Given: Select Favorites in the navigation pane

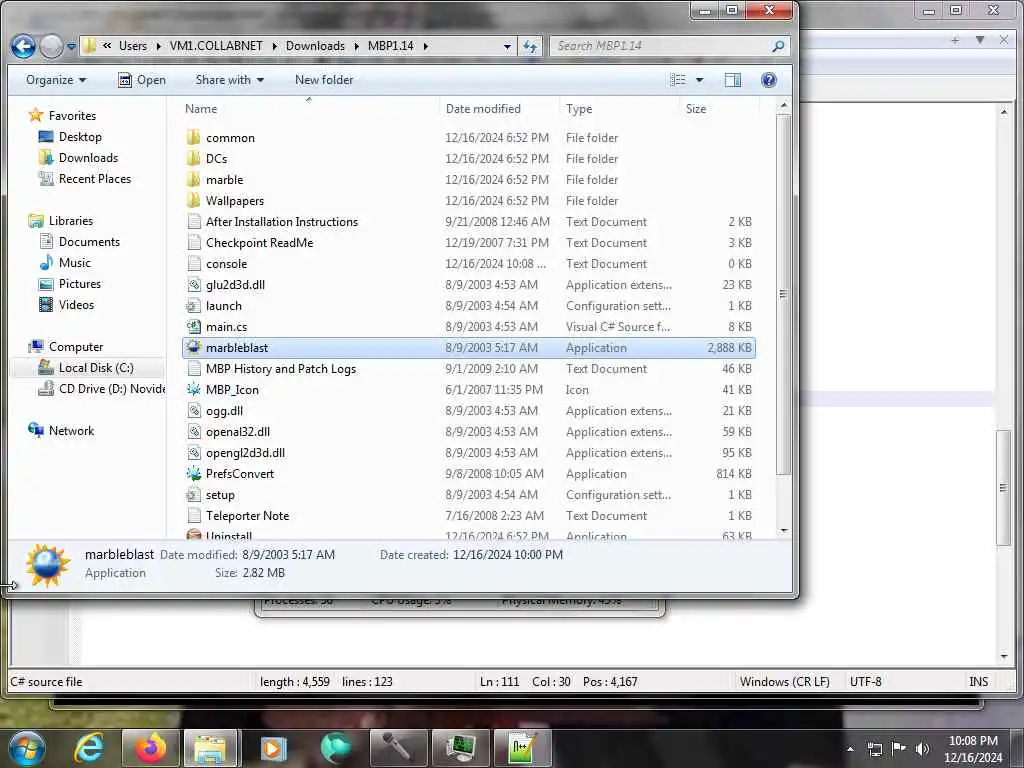Looking at the screenshot, I should click(72, 116).
